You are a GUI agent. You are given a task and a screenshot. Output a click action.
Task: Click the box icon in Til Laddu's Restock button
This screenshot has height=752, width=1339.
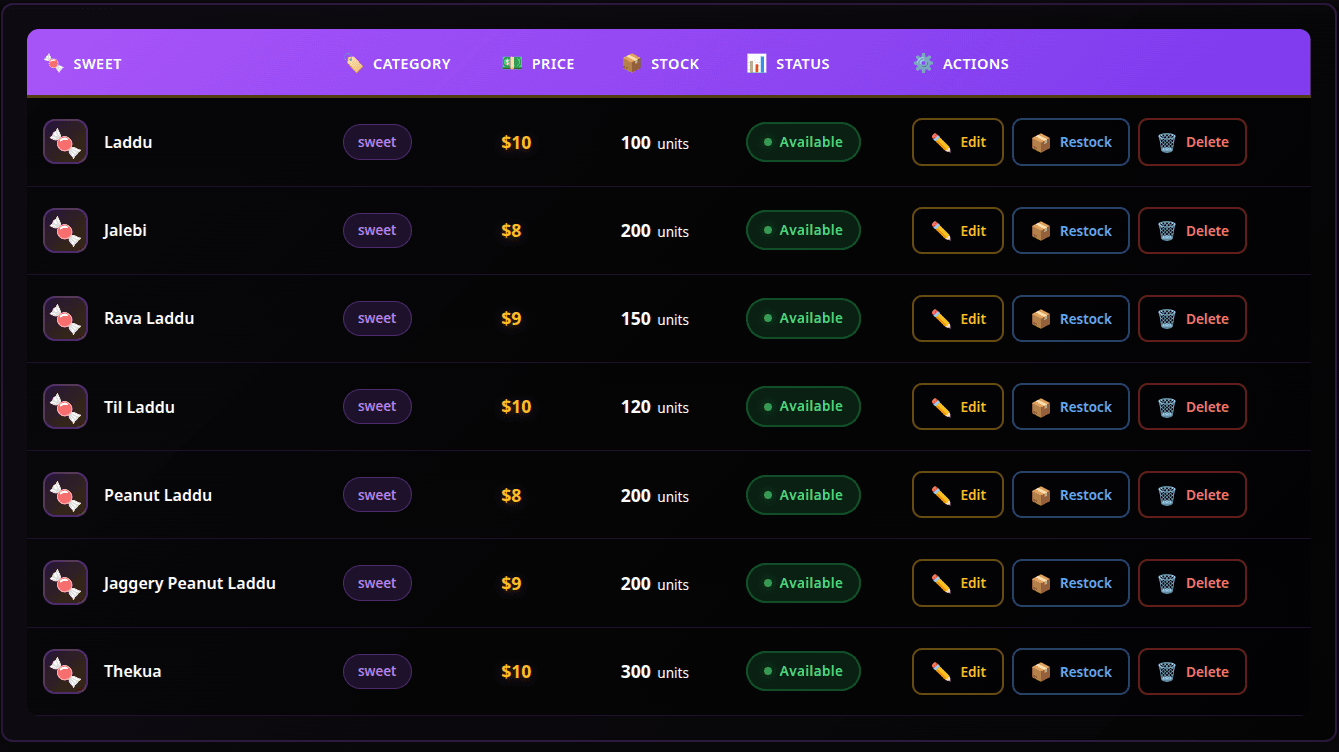pos(1041,407)
